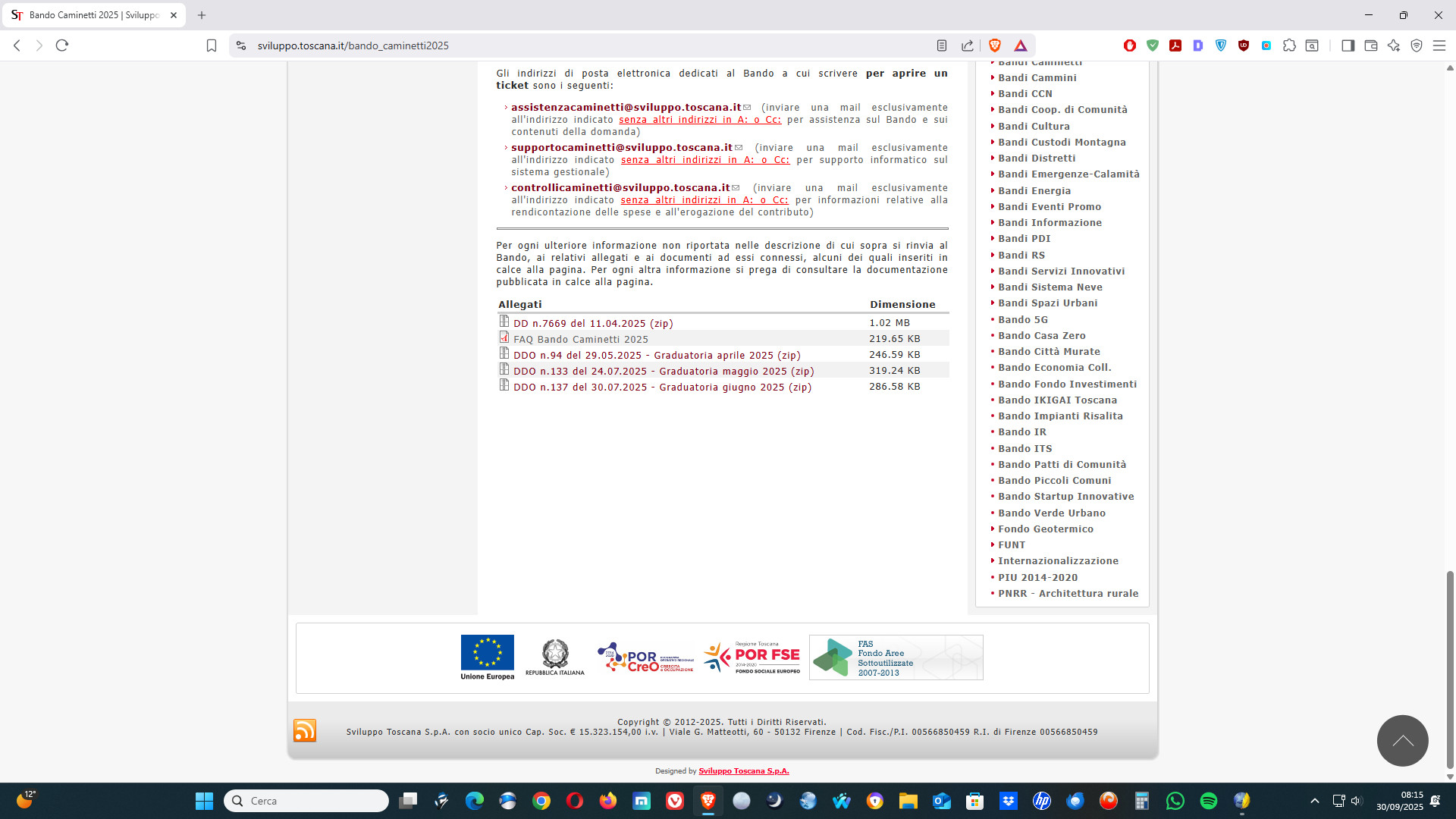Screen dimensions: 1456x819
Task: Open DDO n.137 Graduatoria giugno 2025 zip
Action: coord(661,387)
